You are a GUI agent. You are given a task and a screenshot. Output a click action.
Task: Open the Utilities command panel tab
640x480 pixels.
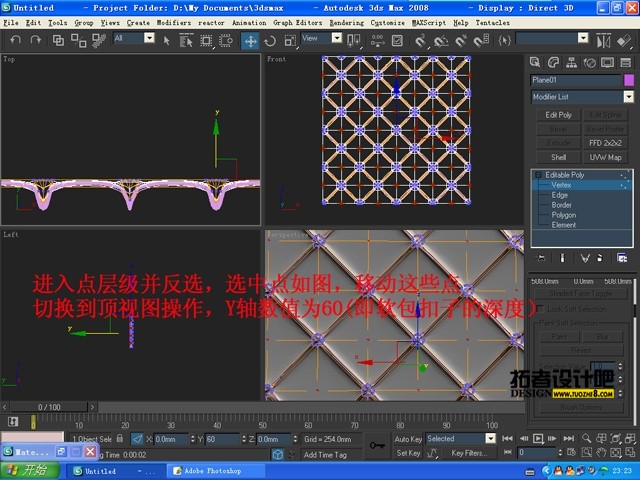click(x=625, y=62)
